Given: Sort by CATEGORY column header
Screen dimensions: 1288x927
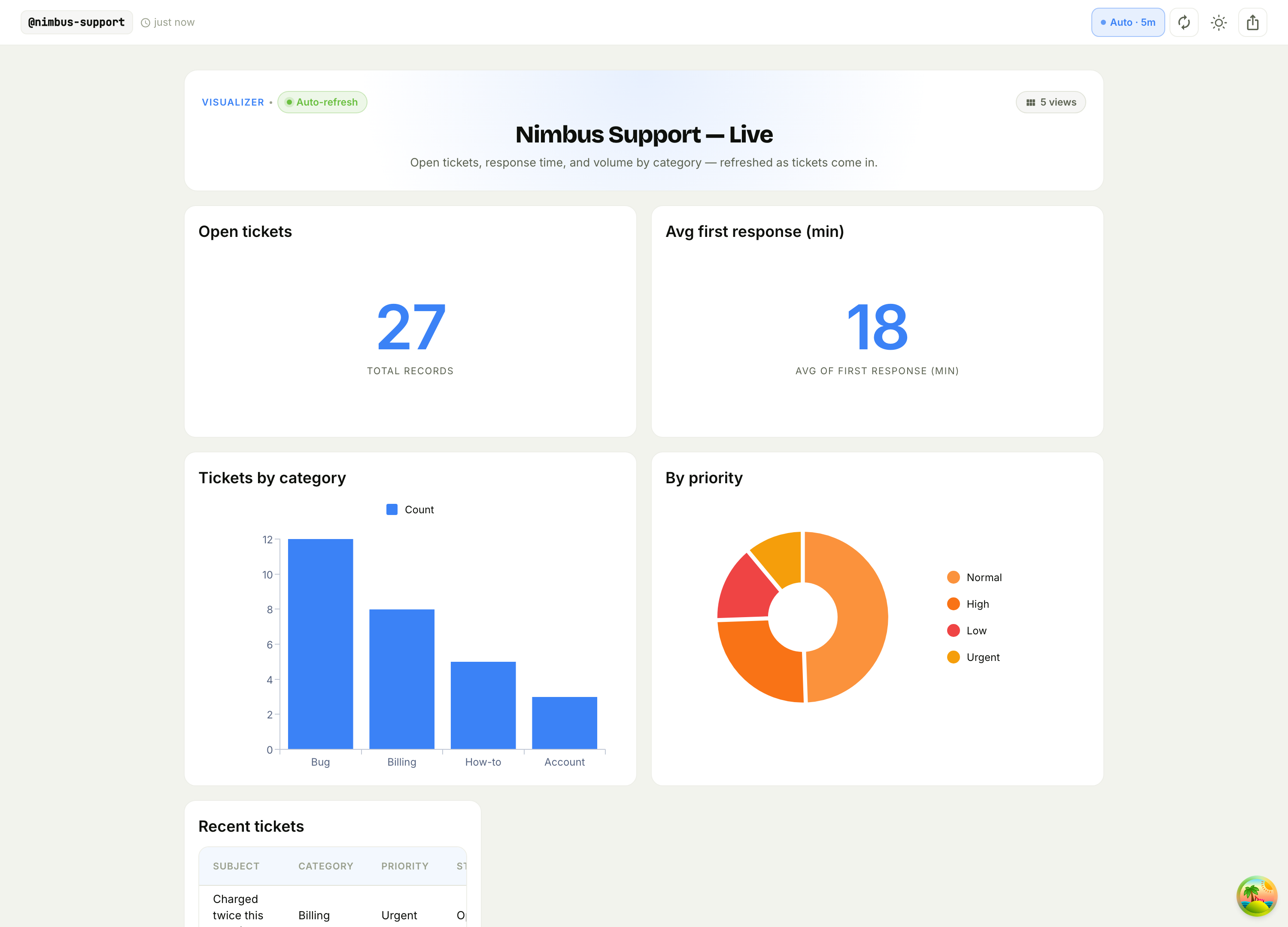Looking at the screenshot, I should [325, 866].
